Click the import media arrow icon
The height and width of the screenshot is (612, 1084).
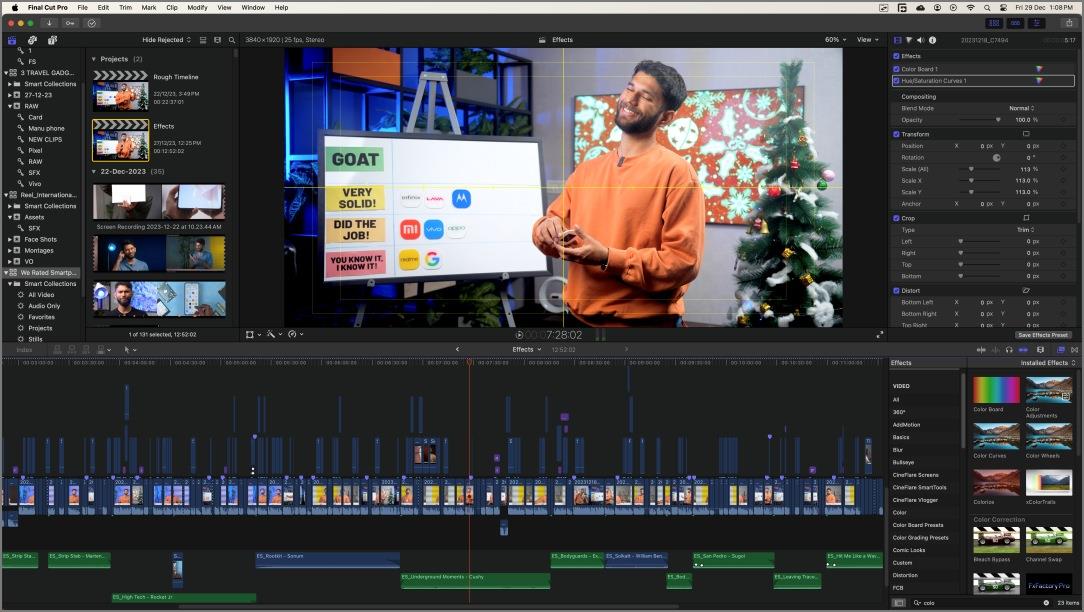[49, 23]
